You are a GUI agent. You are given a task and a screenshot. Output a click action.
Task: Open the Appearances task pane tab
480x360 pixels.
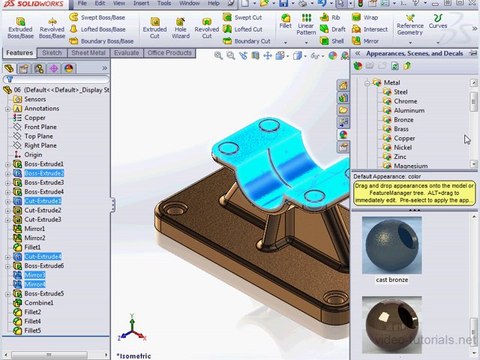(x=343, y=134)
